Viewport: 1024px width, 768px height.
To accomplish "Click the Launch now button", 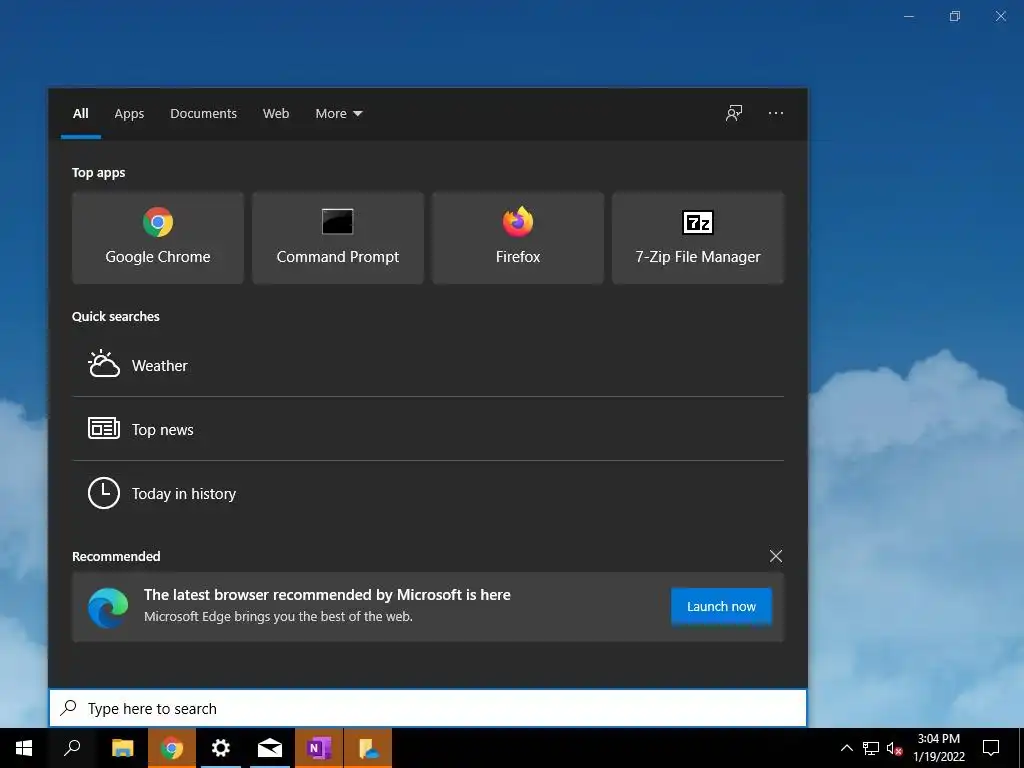I will [721, 607].
